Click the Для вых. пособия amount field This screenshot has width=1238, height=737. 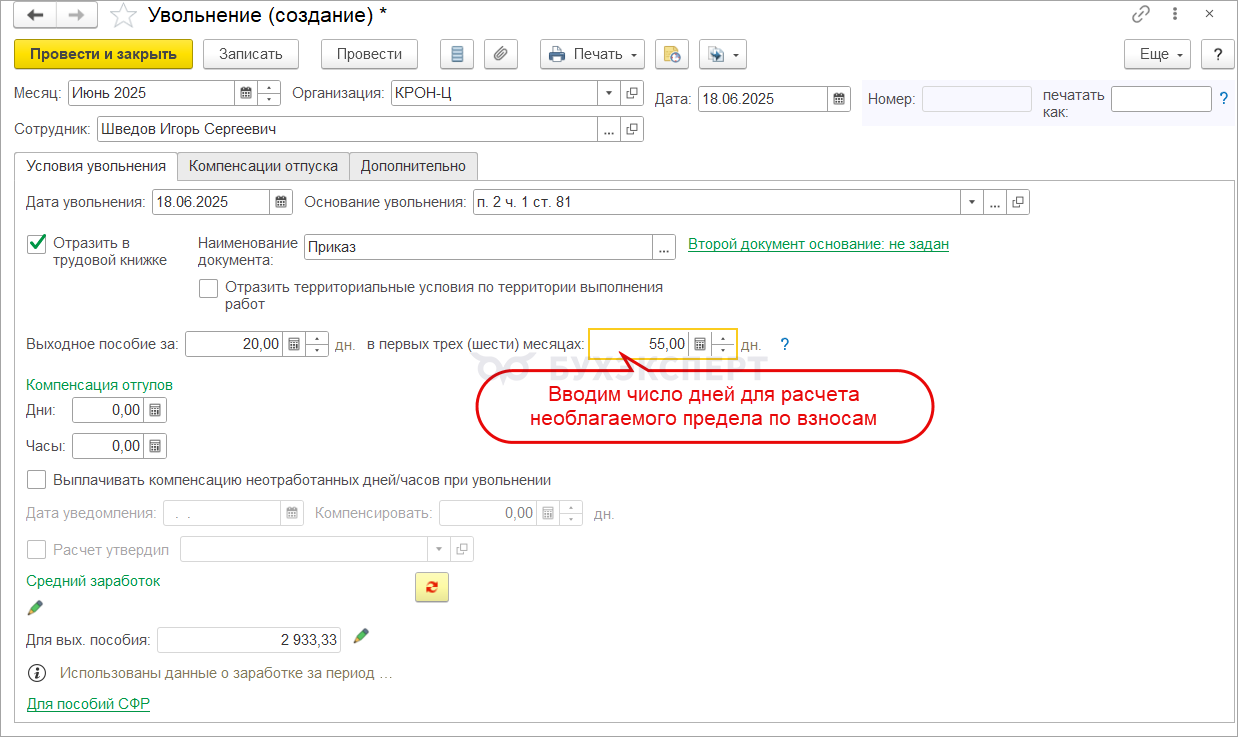click(x=250, y=640)
